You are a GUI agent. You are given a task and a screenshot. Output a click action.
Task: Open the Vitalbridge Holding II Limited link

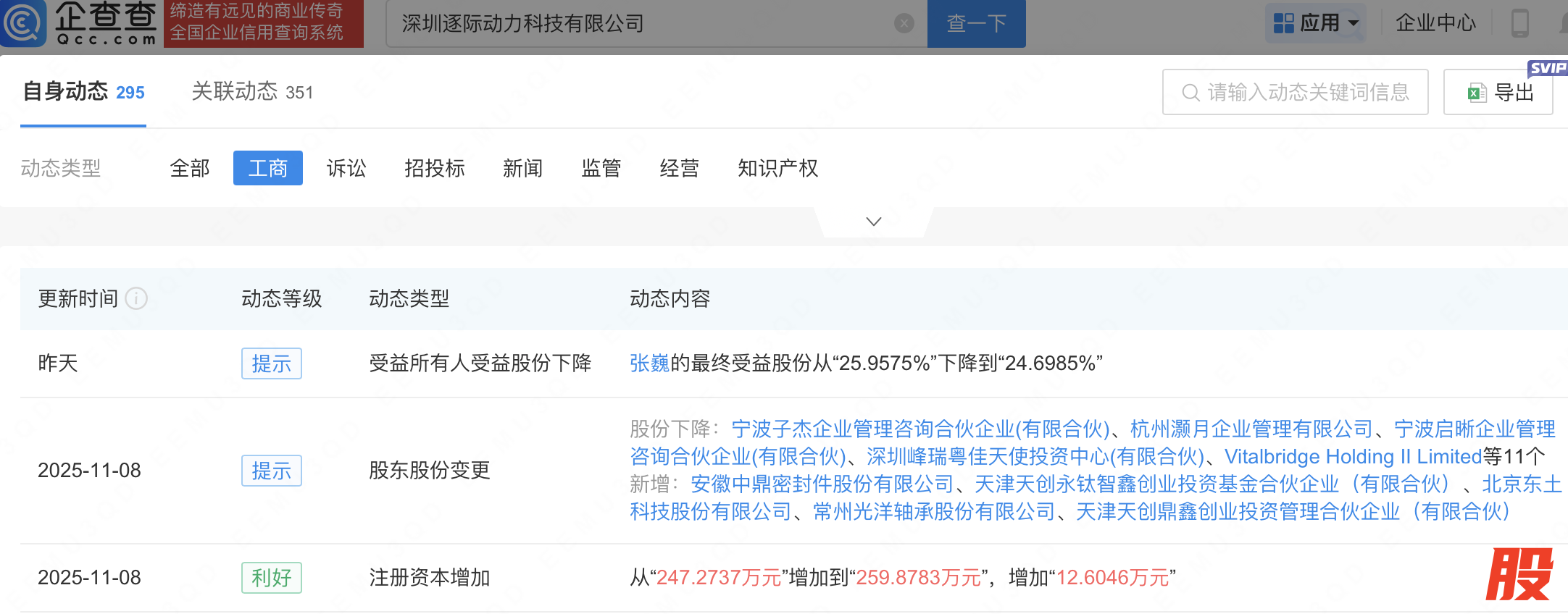tap(1353, 457)
